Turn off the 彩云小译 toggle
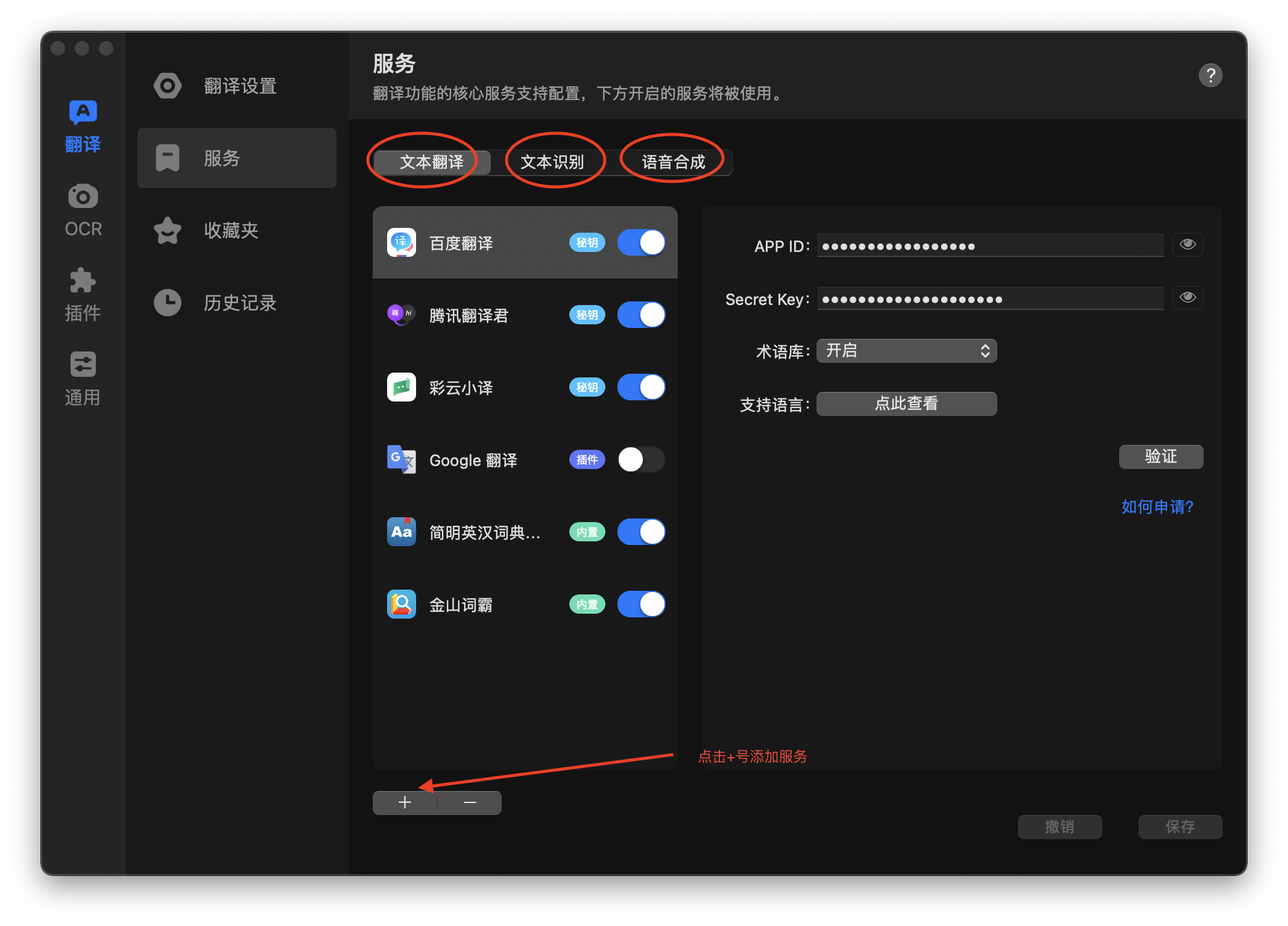 tap(641, 388)
